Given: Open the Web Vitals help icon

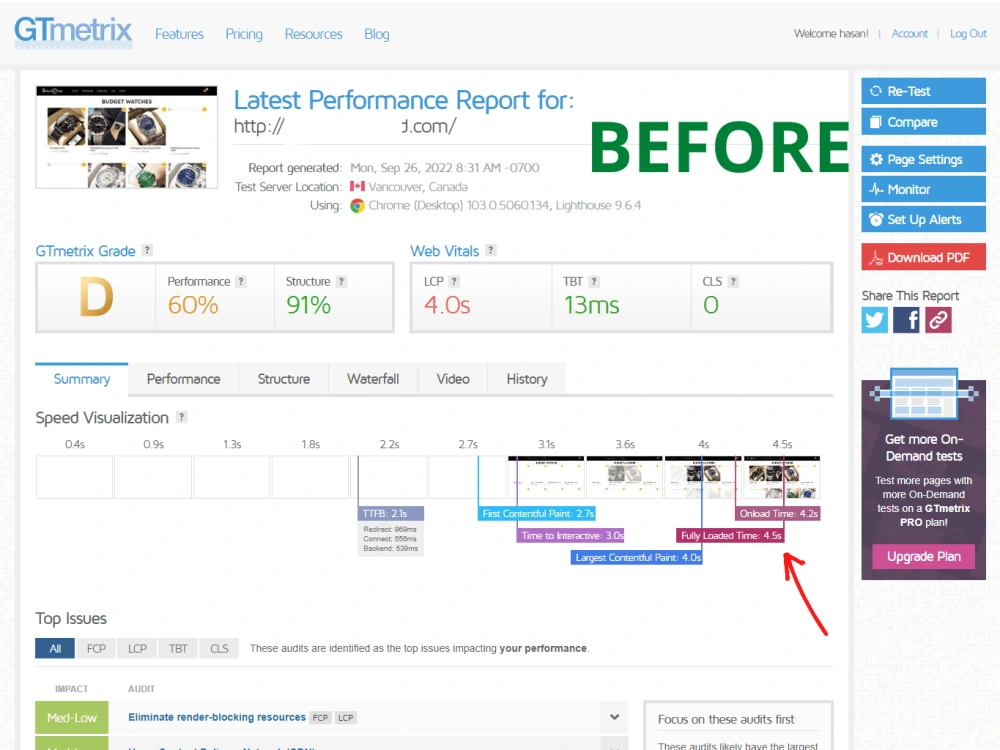Looking at the screenshot, I should point(490,250).
